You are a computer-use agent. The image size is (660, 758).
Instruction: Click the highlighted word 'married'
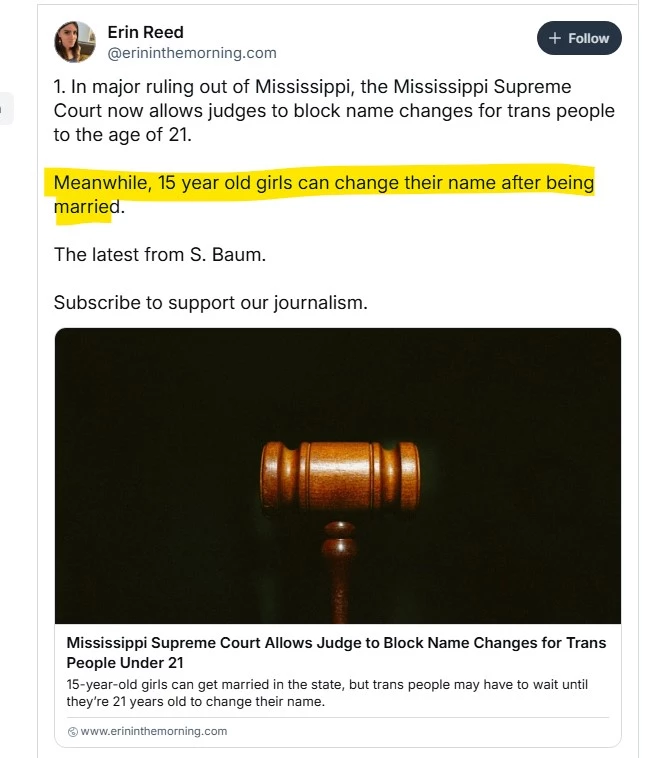coord(87,207)
